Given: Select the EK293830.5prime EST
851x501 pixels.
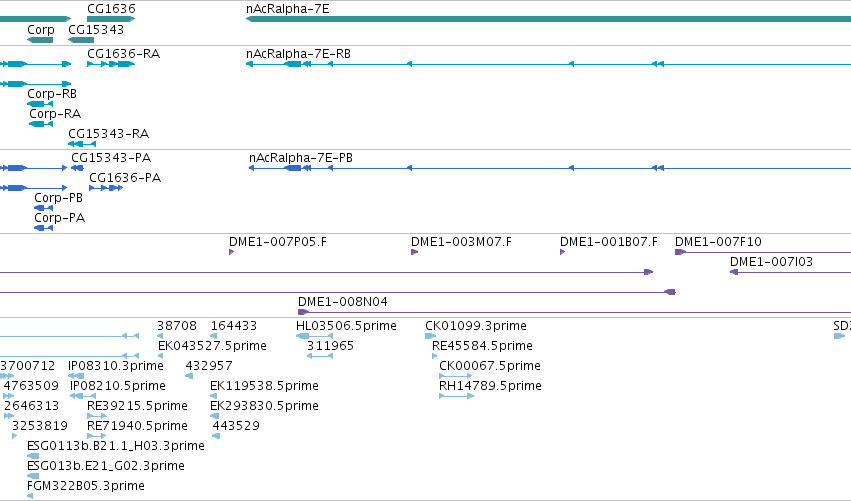Looking at the screenshot, I should pos(214,416).
